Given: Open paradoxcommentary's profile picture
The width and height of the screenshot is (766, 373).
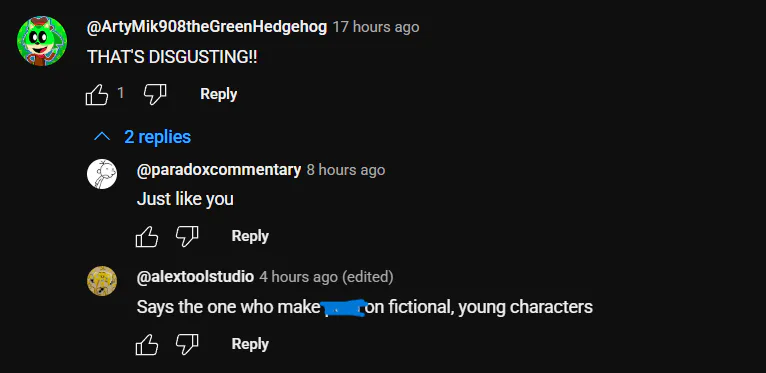Looking at the screenshot, I should point(102,174).
